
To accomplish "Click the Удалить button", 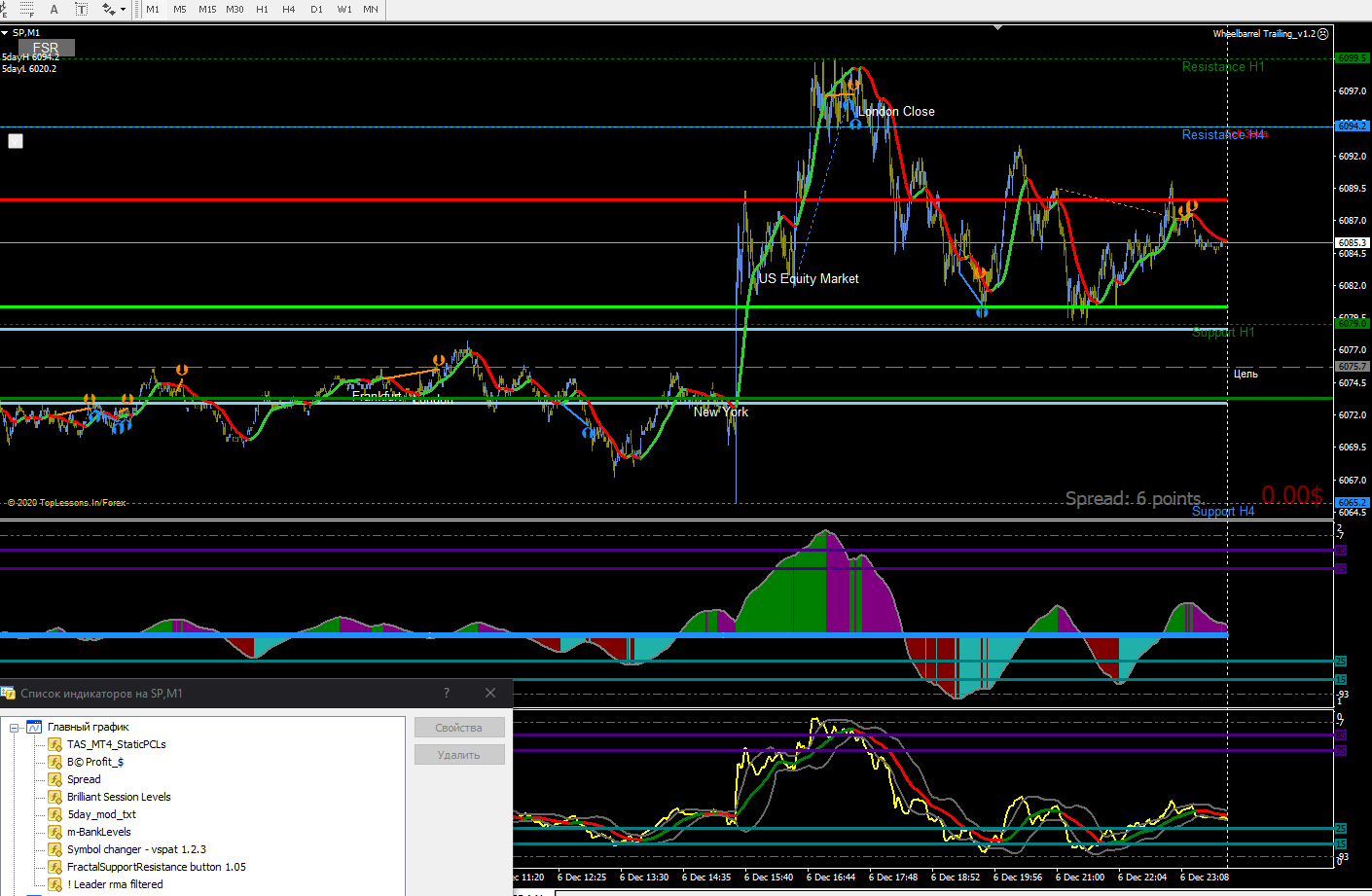I will [x=459, y=755].
